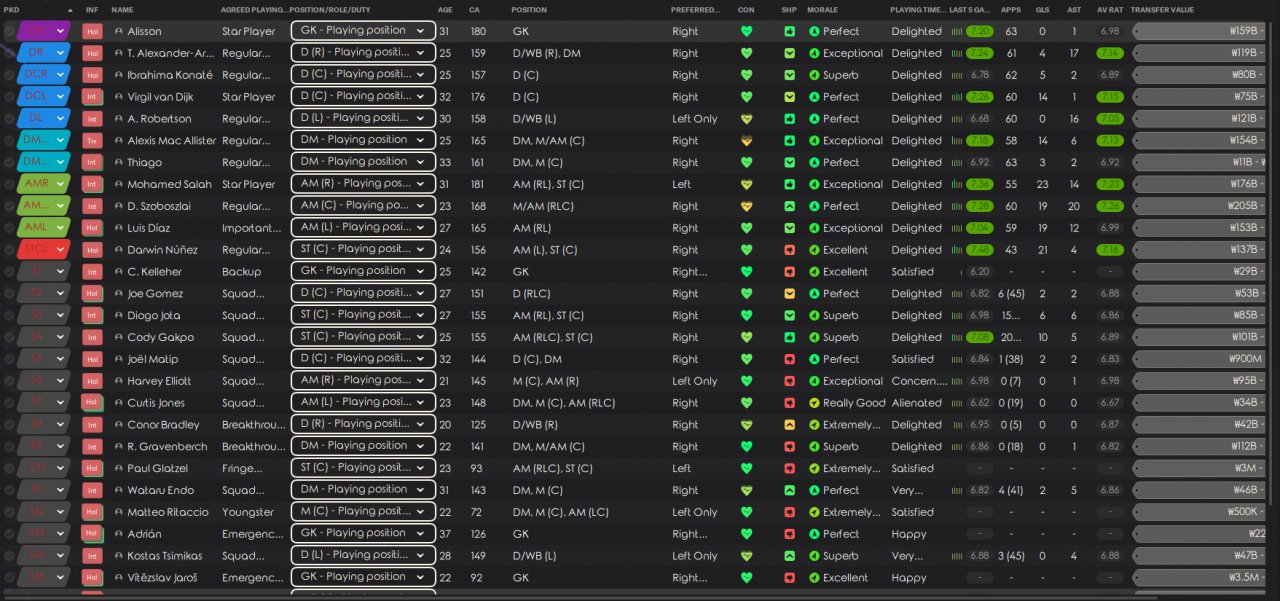Click Adrián's Hol info badge
The width and height of the screenshot is (1280, 601).
click(92, 534)
